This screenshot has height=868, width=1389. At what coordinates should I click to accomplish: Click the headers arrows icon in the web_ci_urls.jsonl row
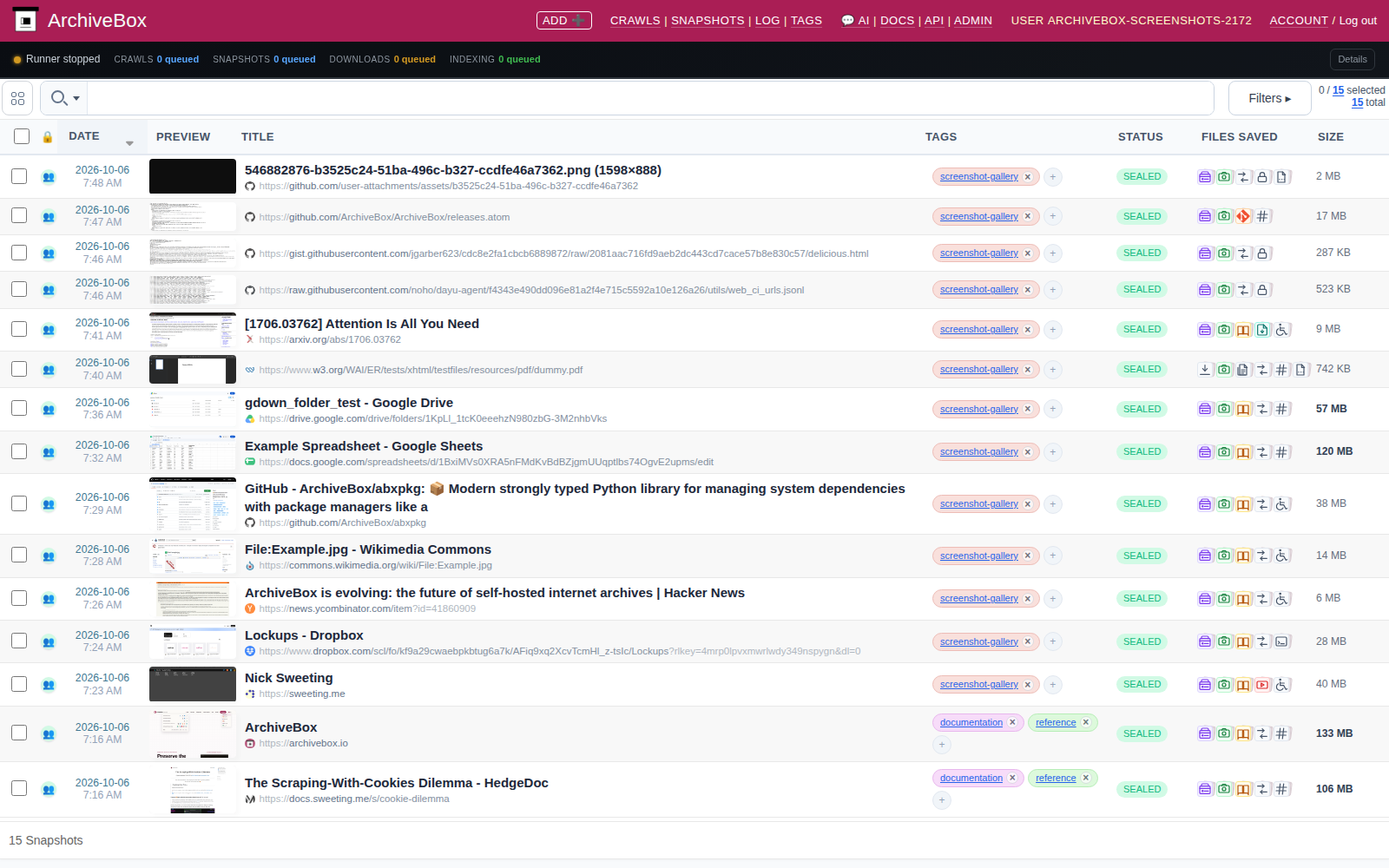1243,290
